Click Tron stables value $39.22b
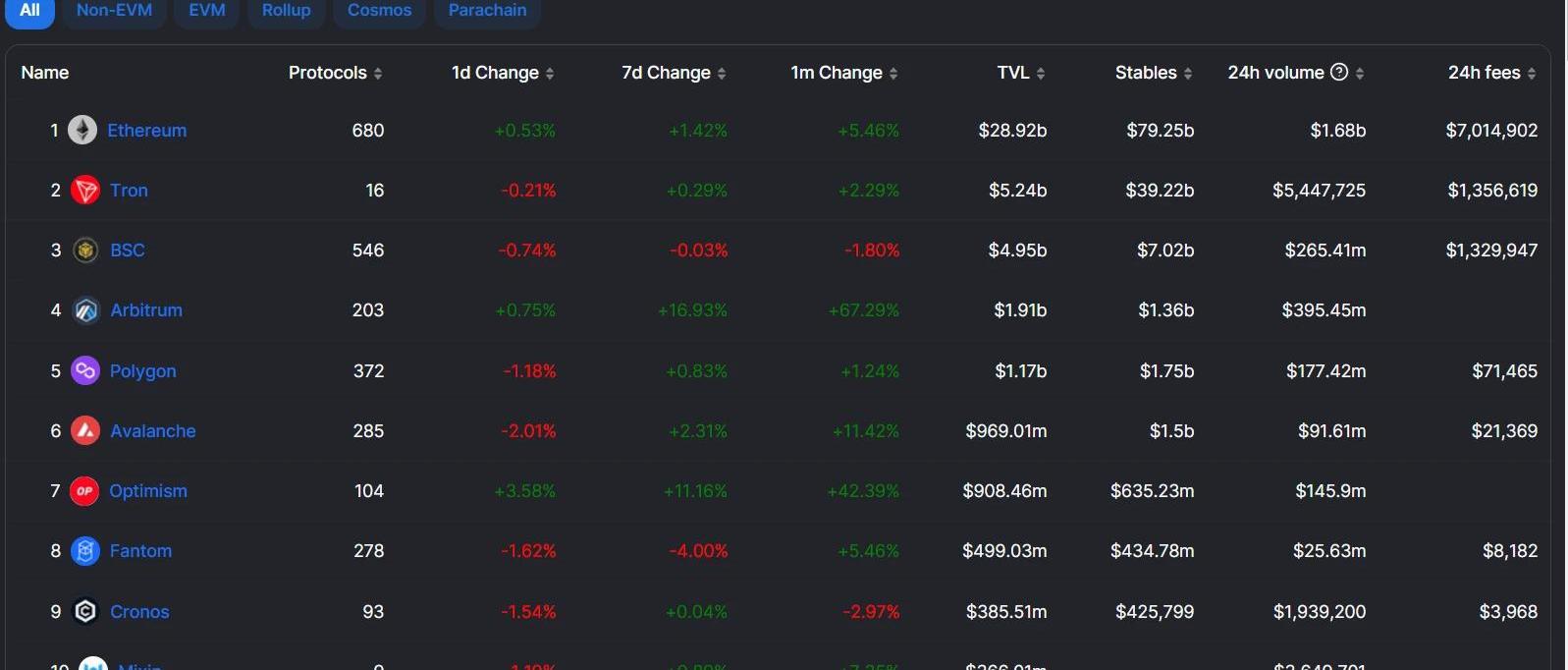 pos(1160,191)
